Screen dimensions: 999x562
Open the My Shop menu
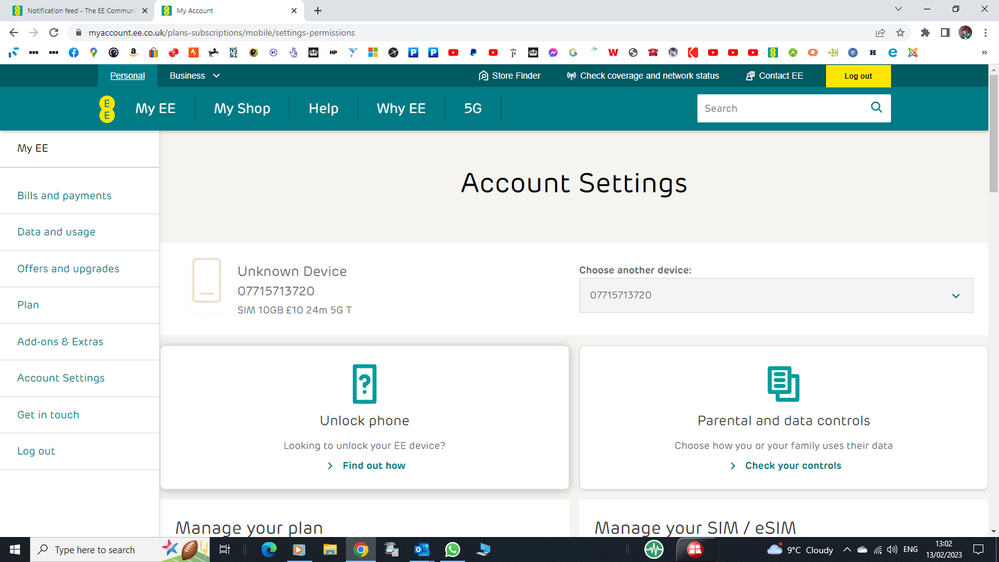(242, 108)
